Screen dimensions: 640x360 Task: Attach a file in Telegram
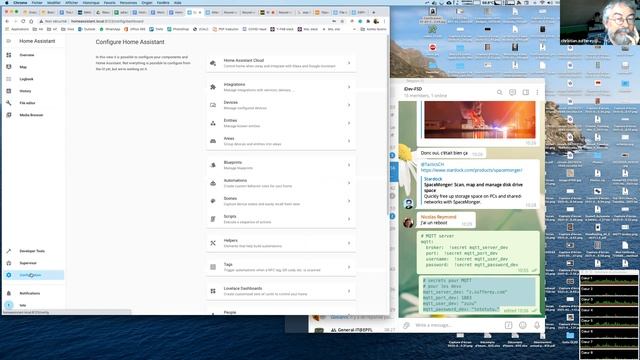click(x=406, y=325)
